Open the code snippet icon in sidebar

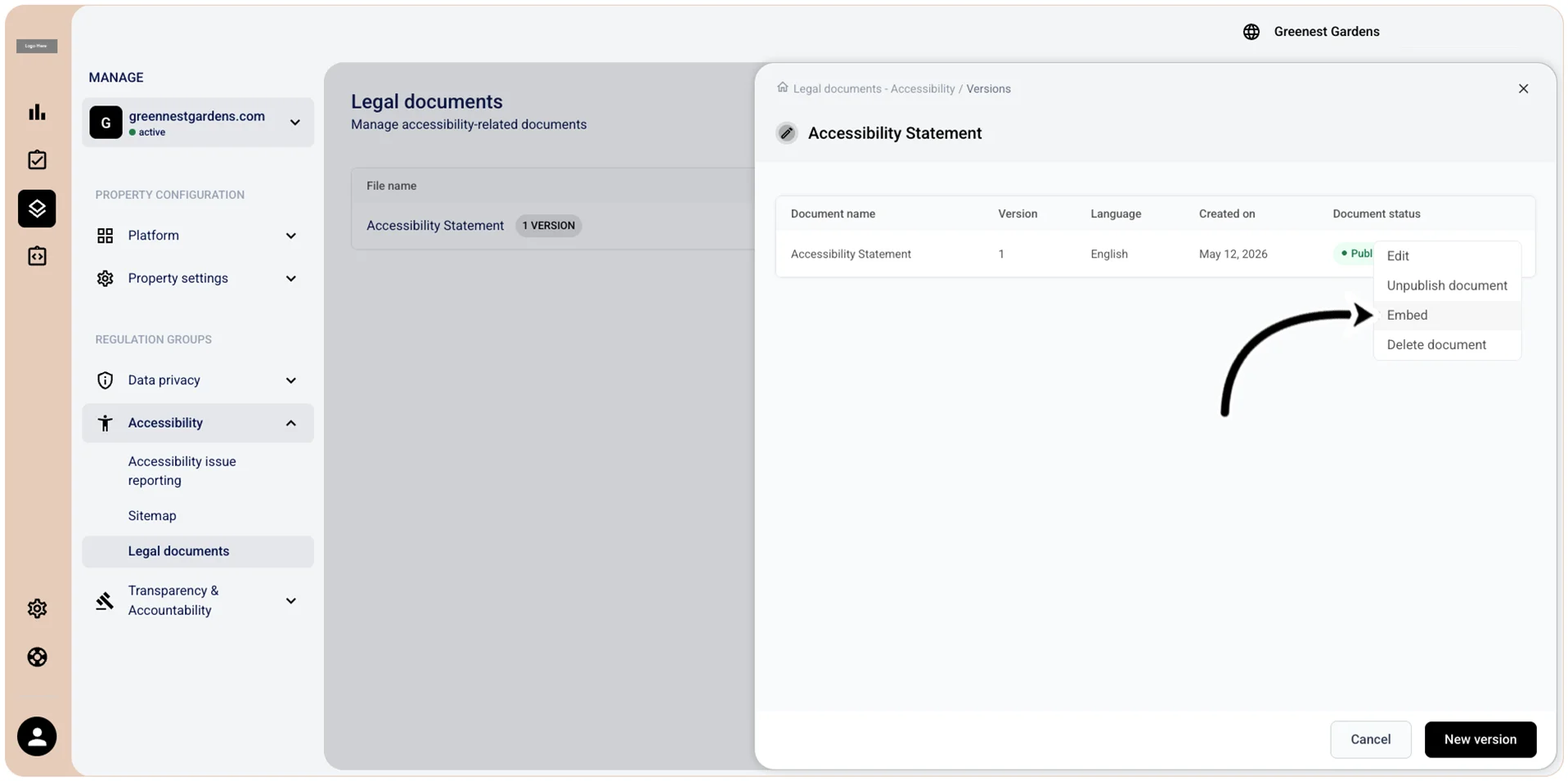37,256
